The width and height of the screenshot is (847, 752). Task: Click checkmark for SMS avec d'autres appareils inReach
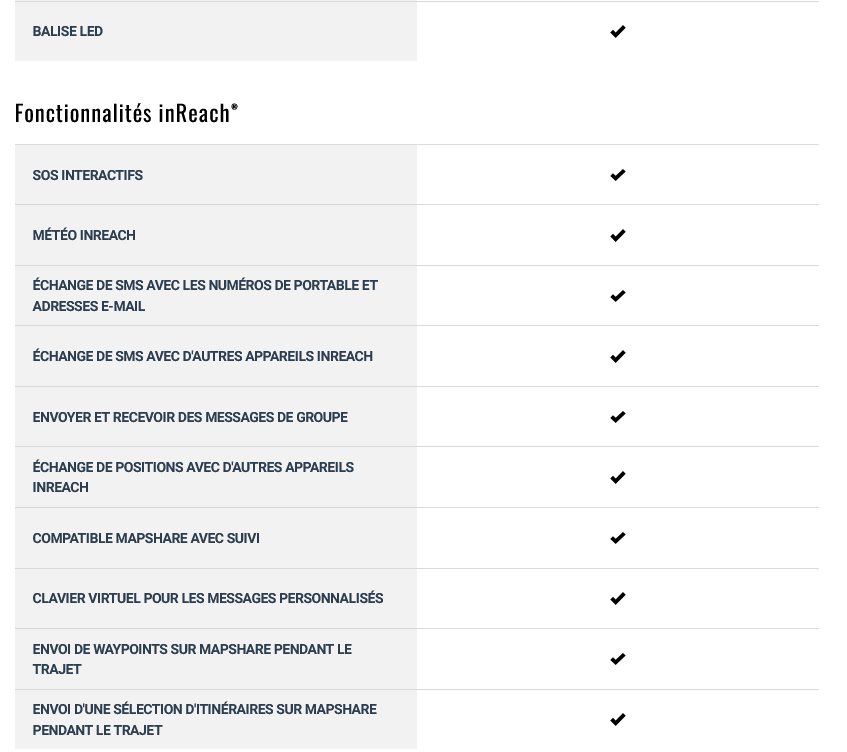(617, 357)
